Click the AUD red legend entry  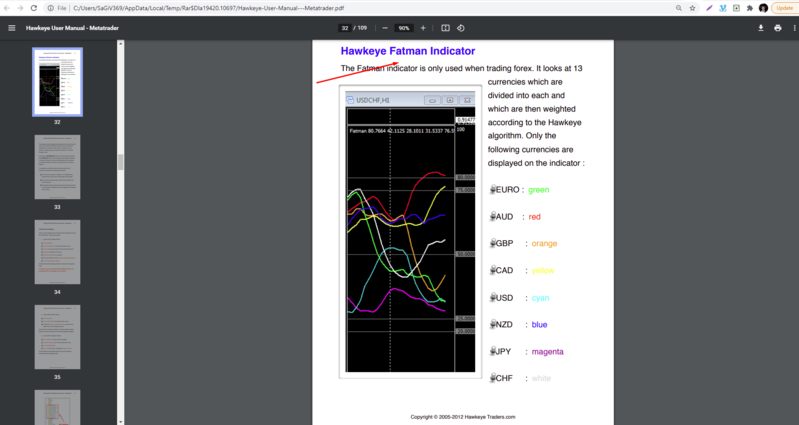(515, 217)
